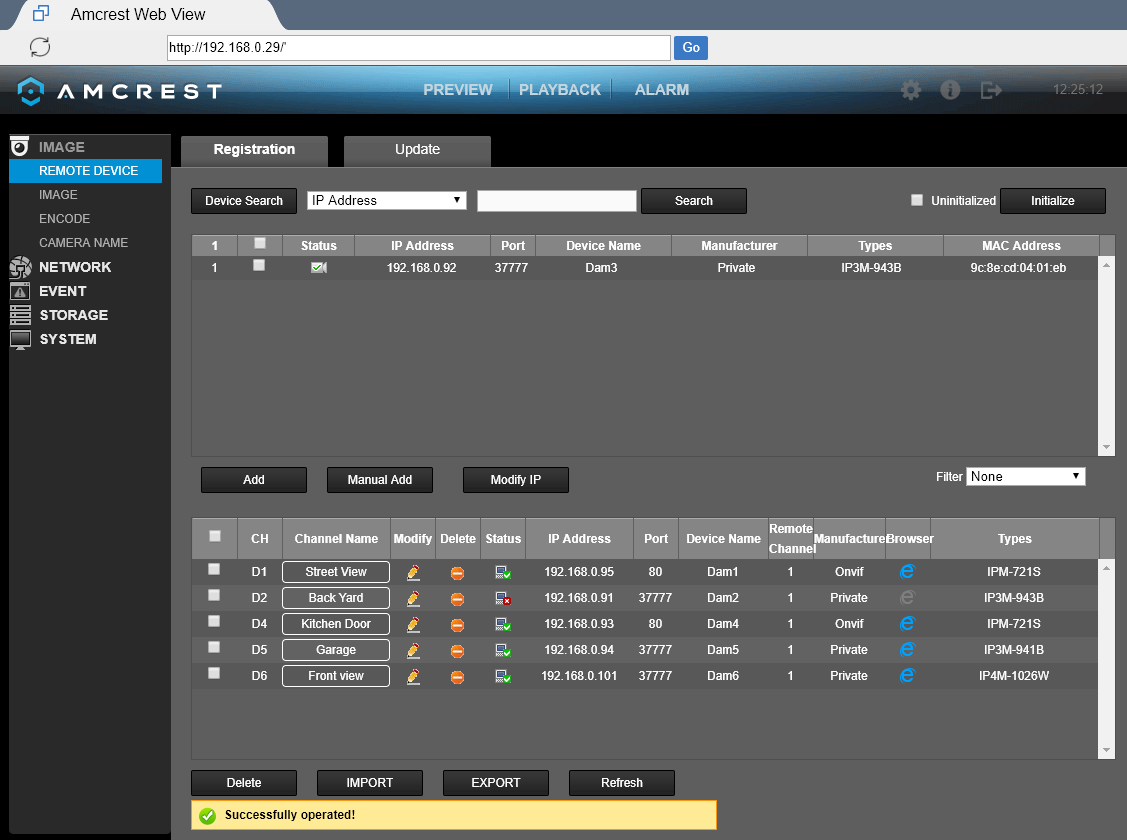Select CAMERA NAME in the sidebar
Viewport: 1127px width, 840px height.
83,243
